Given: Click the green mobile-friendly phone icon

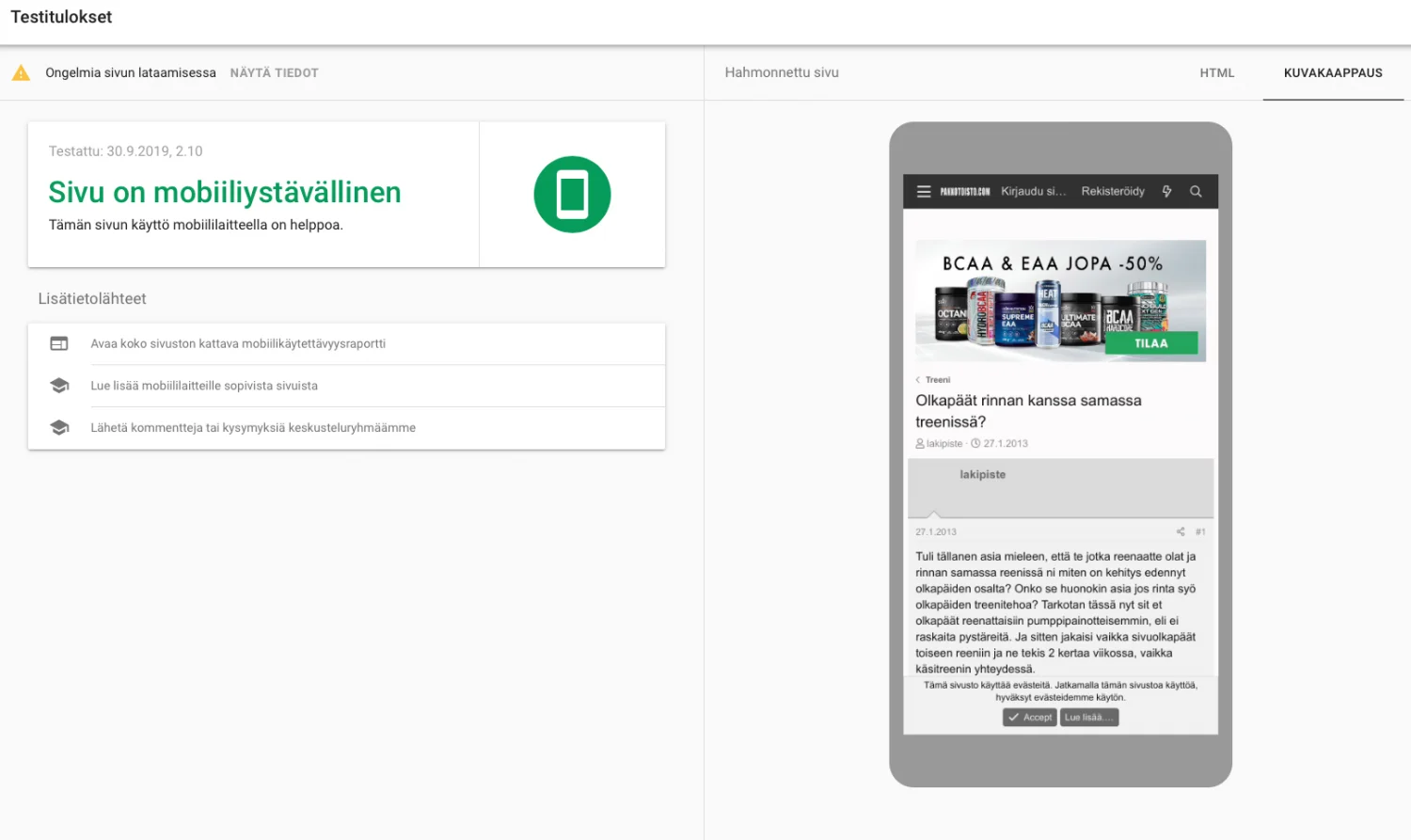Looking at the screenshot, I should [x=572, y=195].
